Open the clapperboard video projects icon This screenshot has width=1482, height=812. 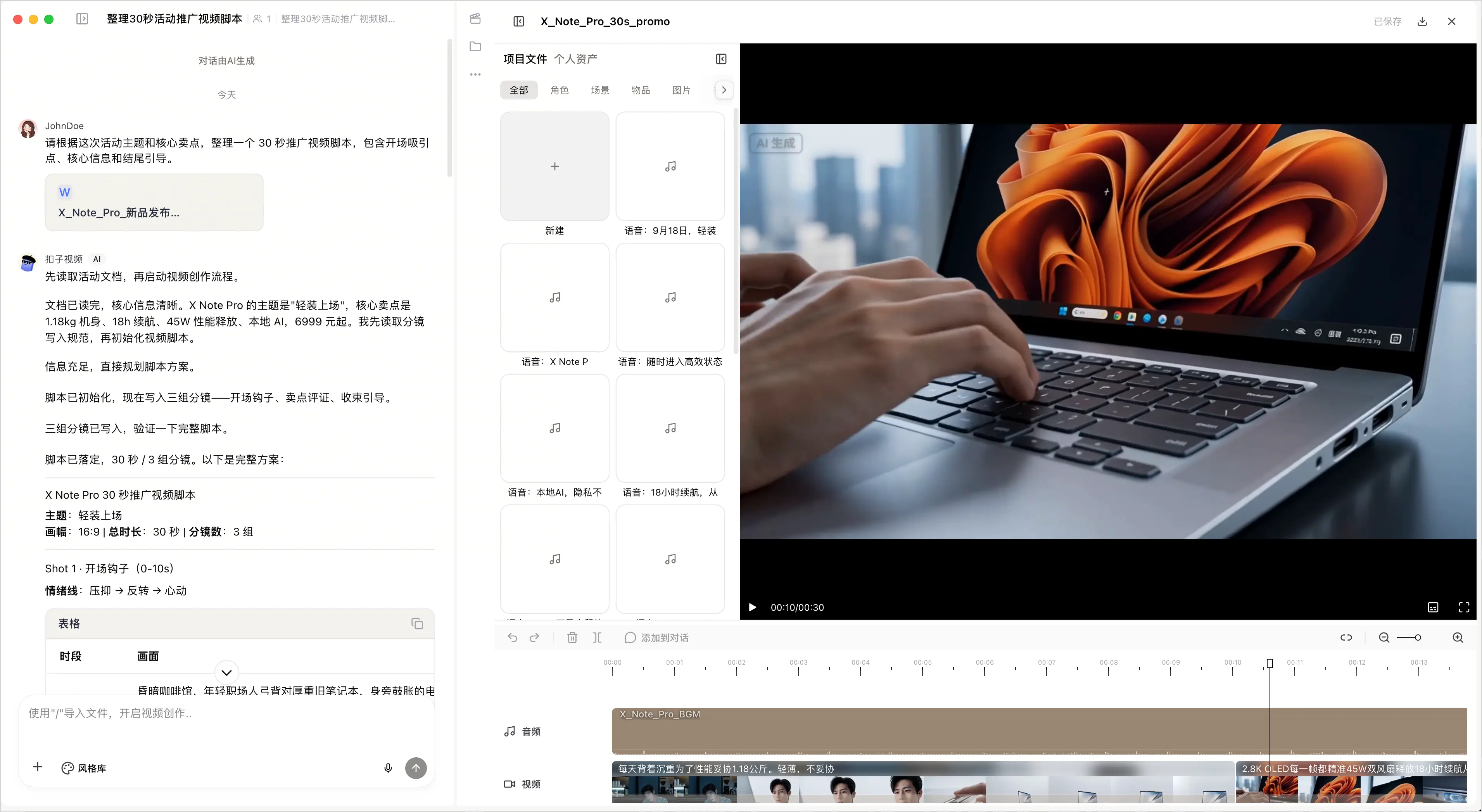(475, 18)
